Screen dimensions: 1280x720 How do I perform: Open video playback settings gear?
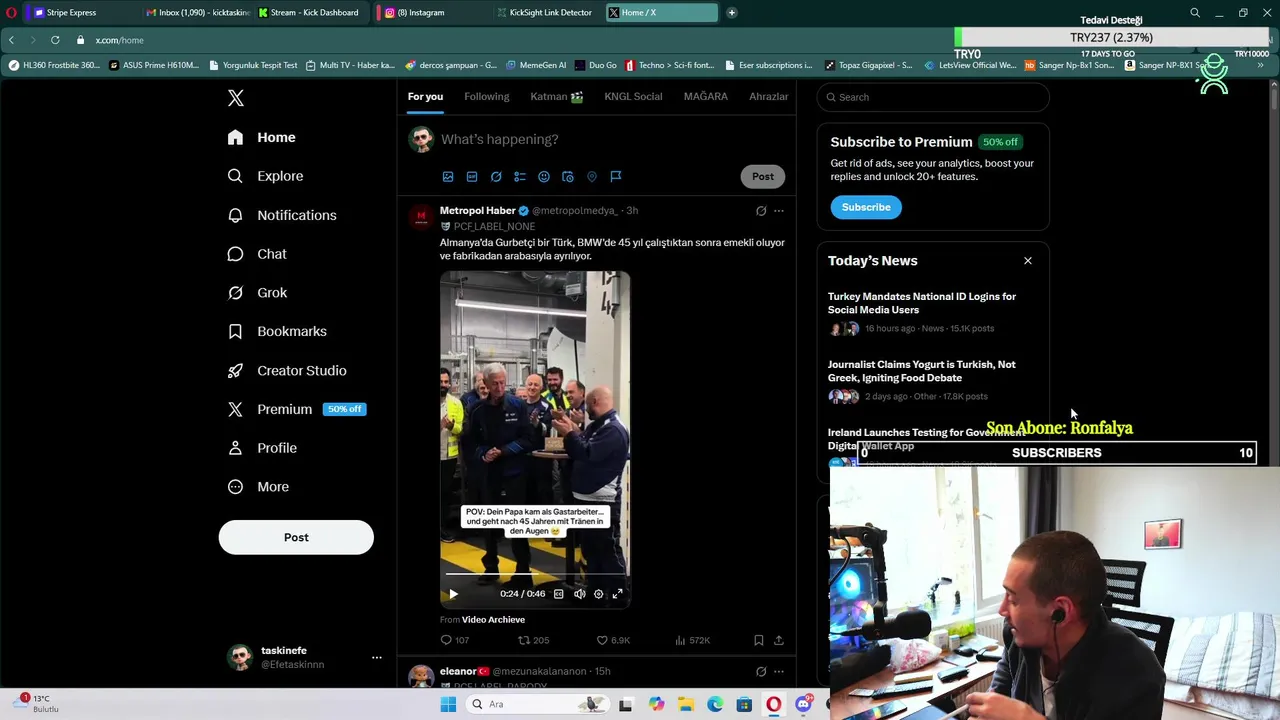[598, 594]
